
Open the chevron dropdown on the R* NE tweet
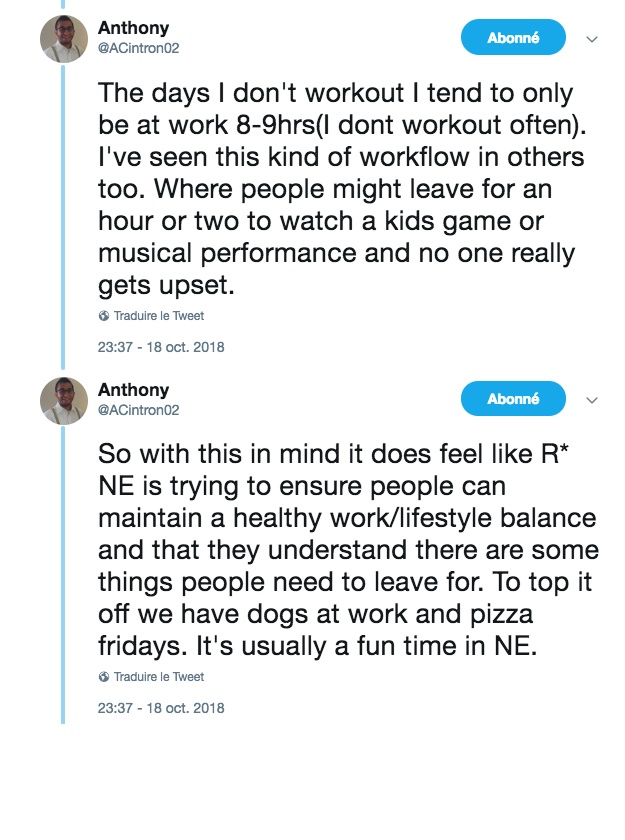tap(591, 401)
